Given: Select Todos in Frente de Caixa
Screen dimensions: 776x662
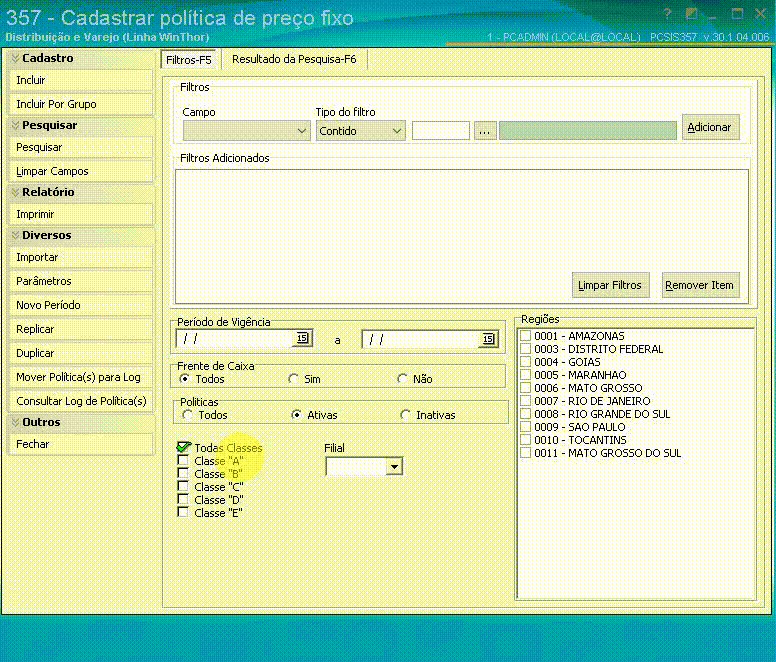Looking at the screenshot, I should pos(185,378).
